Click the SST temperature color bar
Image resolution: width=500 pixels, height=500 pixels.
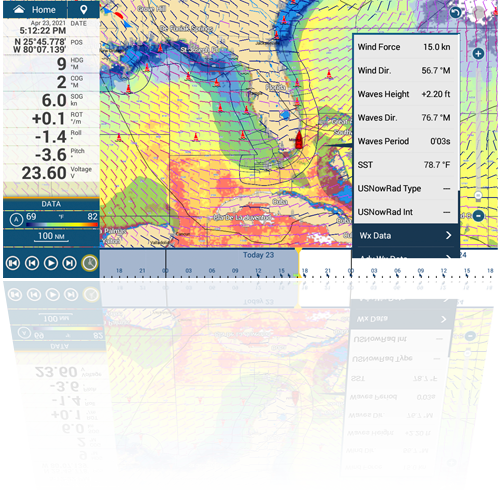62,225
